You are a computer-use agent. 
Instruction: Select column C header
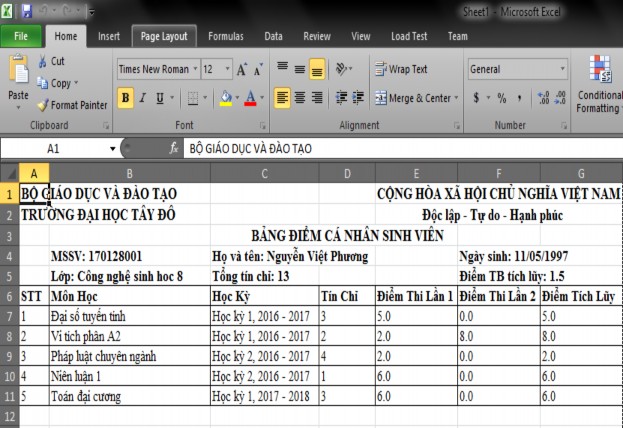click(264, 173)
